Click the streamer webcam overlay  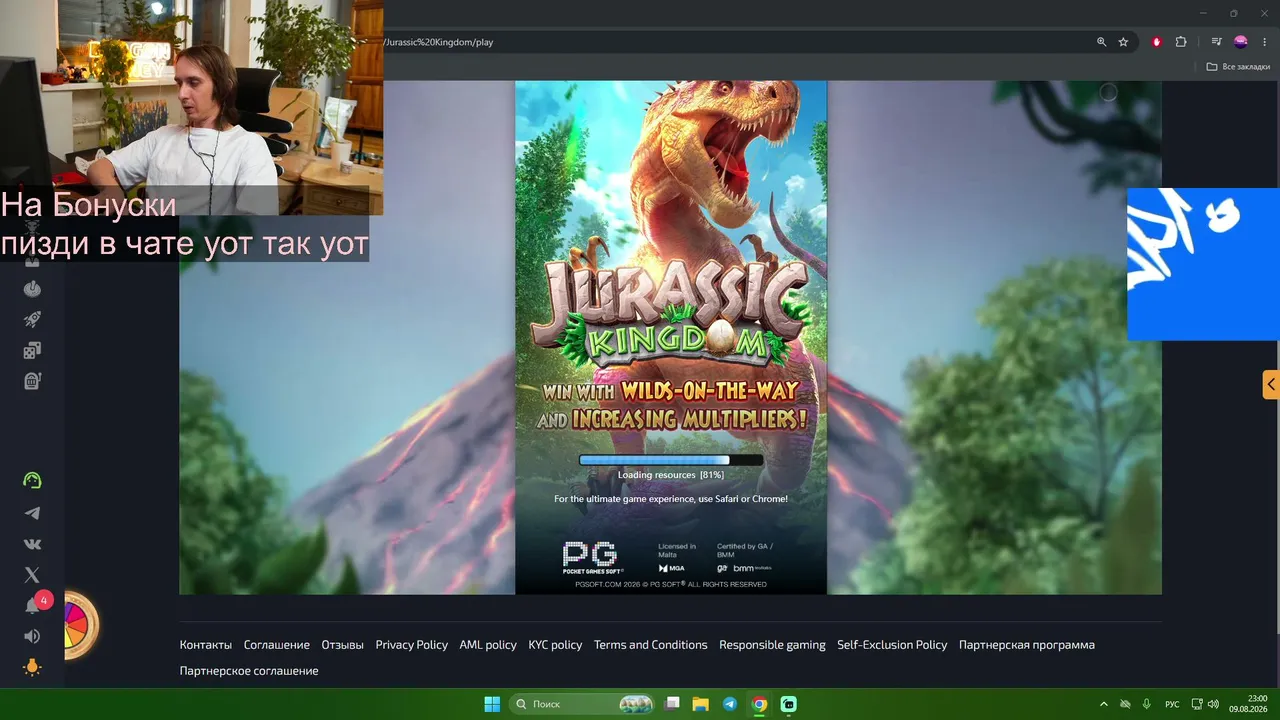coord(191,107)
